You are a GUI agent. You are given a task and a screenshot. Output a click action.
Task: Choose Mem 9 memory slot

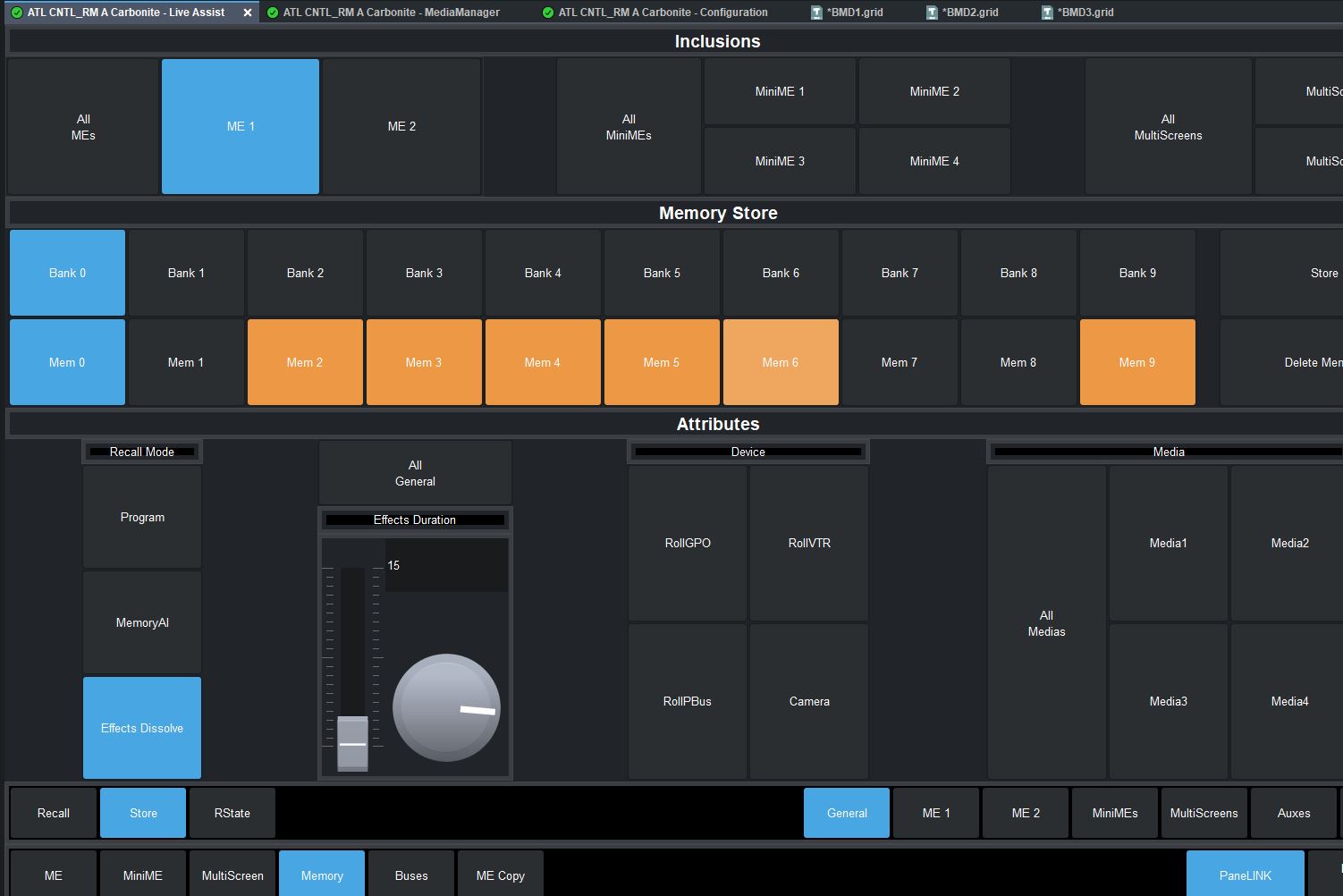[x=1137, y=362]
